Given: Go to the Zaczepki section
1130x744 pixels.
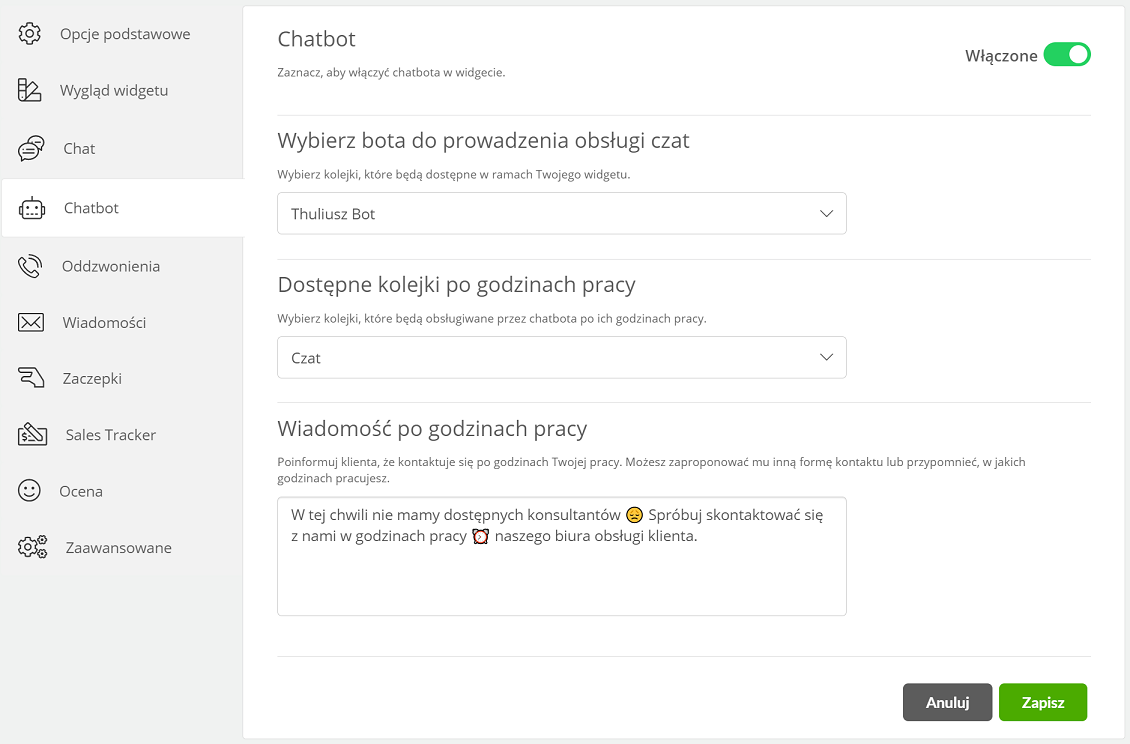Looking at the screenshot, I should [92, 378].
